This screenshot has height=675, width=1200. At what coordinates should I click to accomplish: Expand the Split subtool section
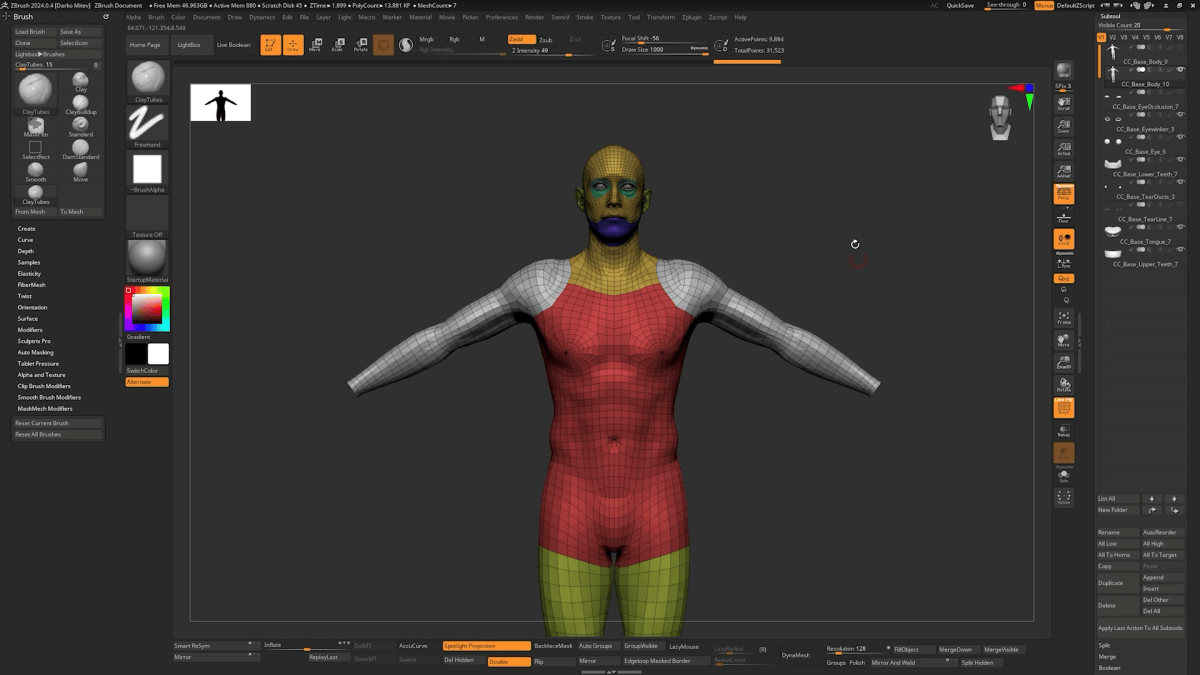pyautogui.click(x=1105, y=645)
